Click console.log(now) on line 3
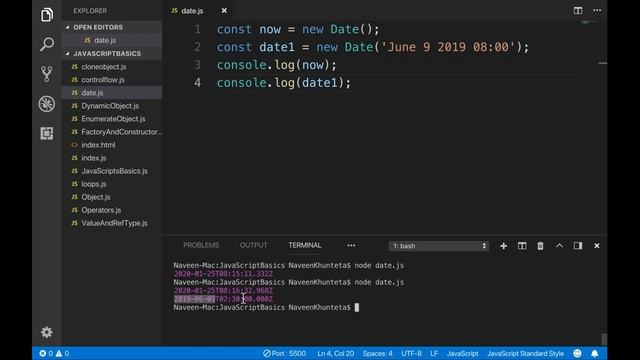This screenshot has width=640, height=360. 276,65
